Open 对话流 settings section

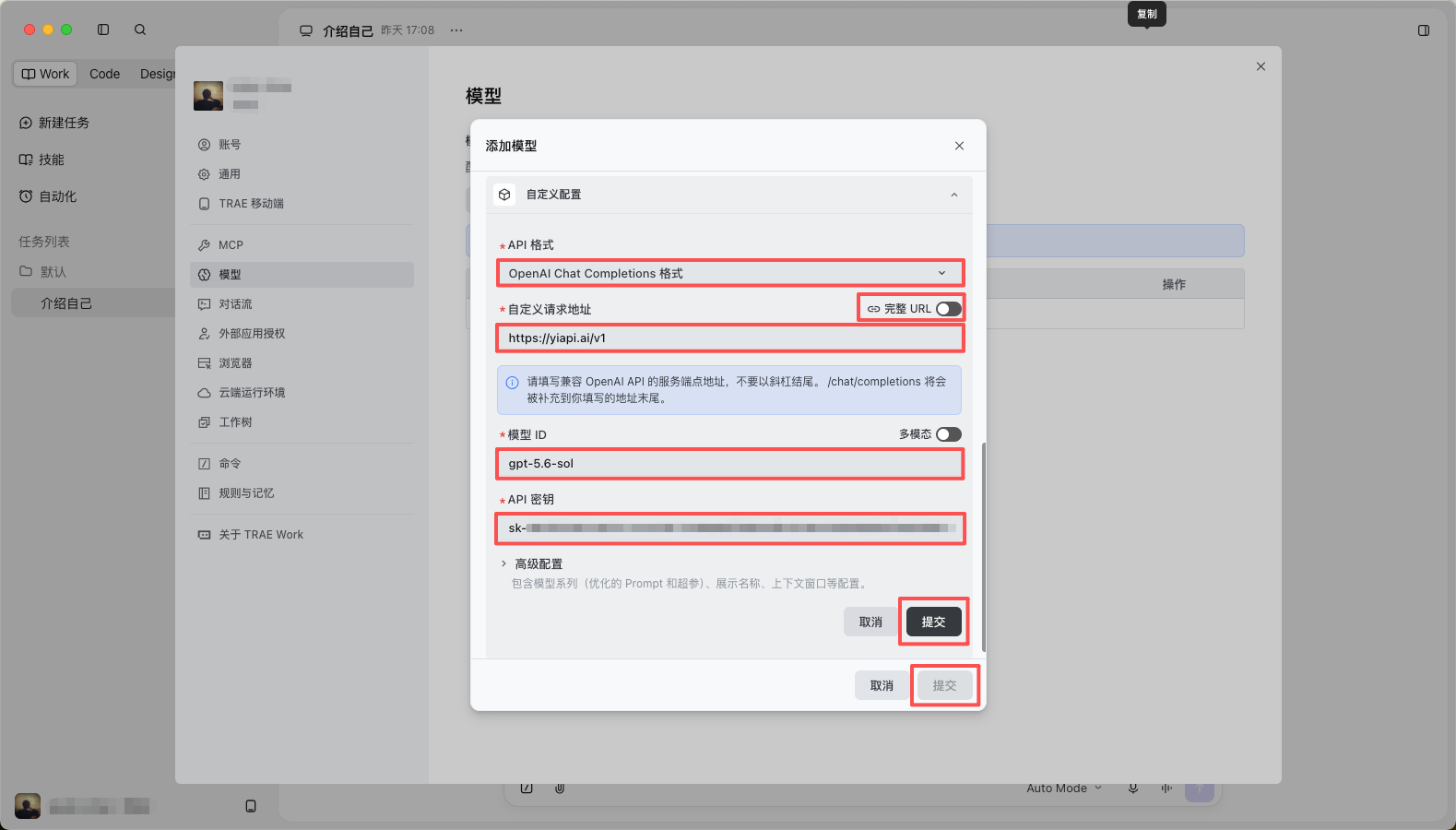coord(302,304)
